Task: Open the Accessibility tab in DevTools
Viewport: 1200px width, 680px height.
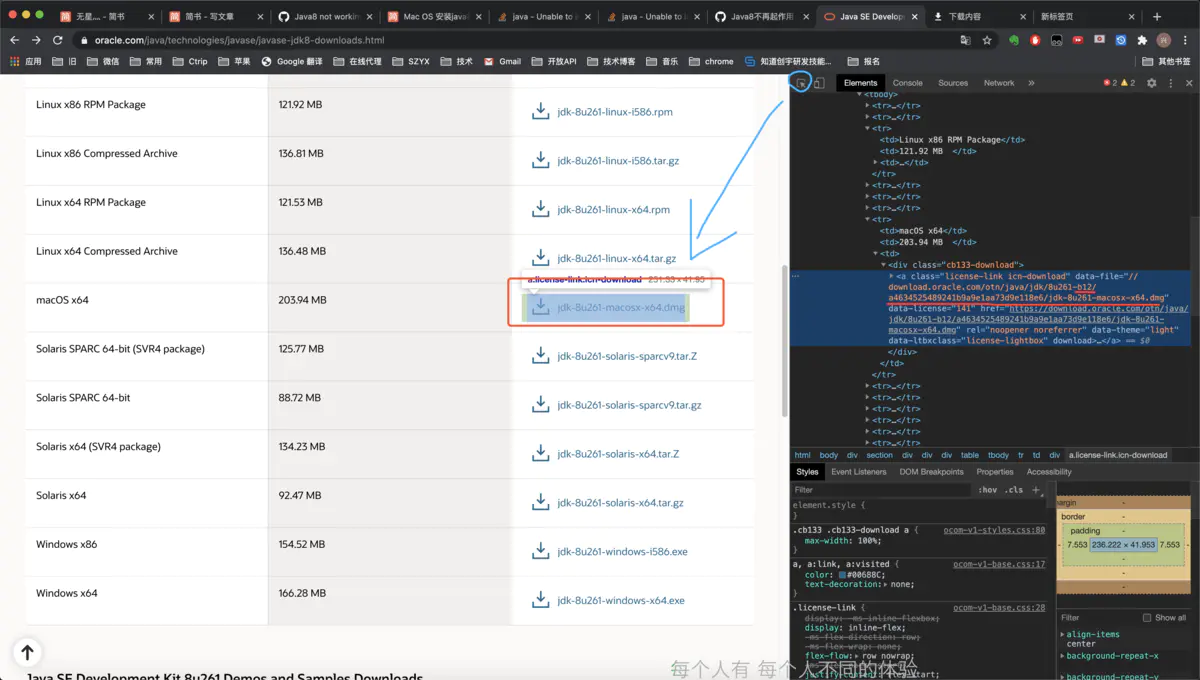Action: (x=1049, y=472)
